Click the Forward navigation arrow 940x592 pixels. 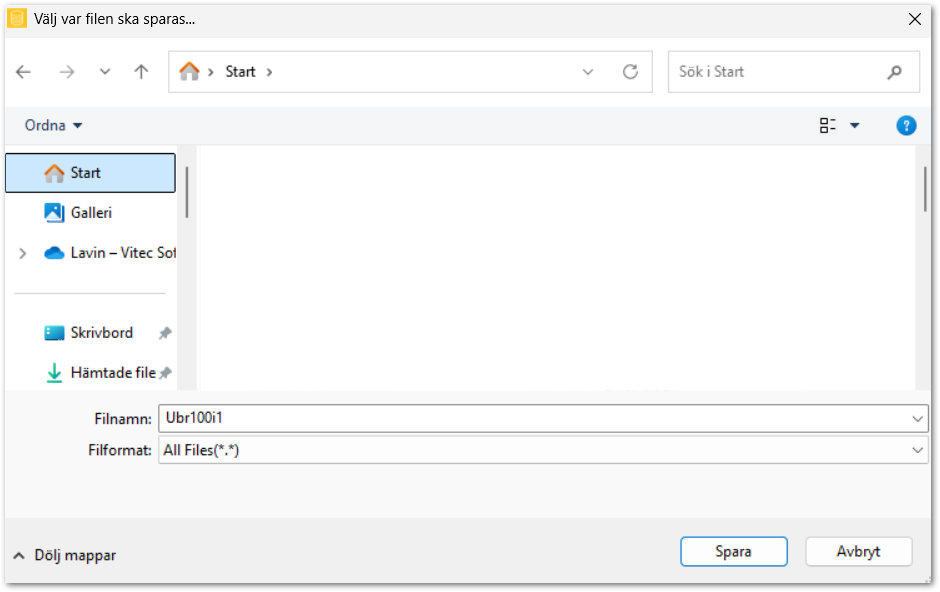[67, 72]
